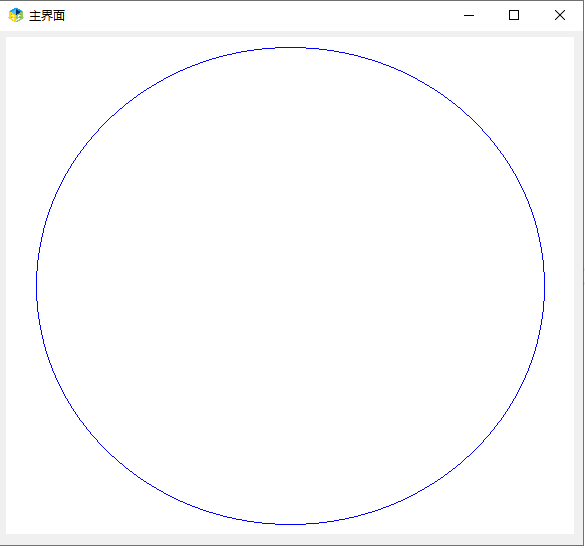Click the lower-left arc of the blue circle
Image resolution: width=585 pixels, height=548 pixels.
click(111, 455)
